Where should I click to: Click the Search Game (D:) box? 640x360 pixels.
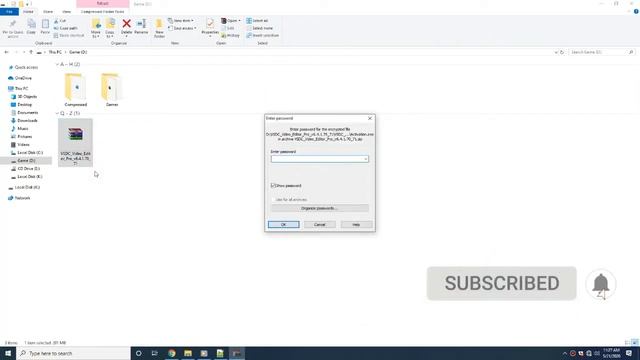click(x=601, y=52)
